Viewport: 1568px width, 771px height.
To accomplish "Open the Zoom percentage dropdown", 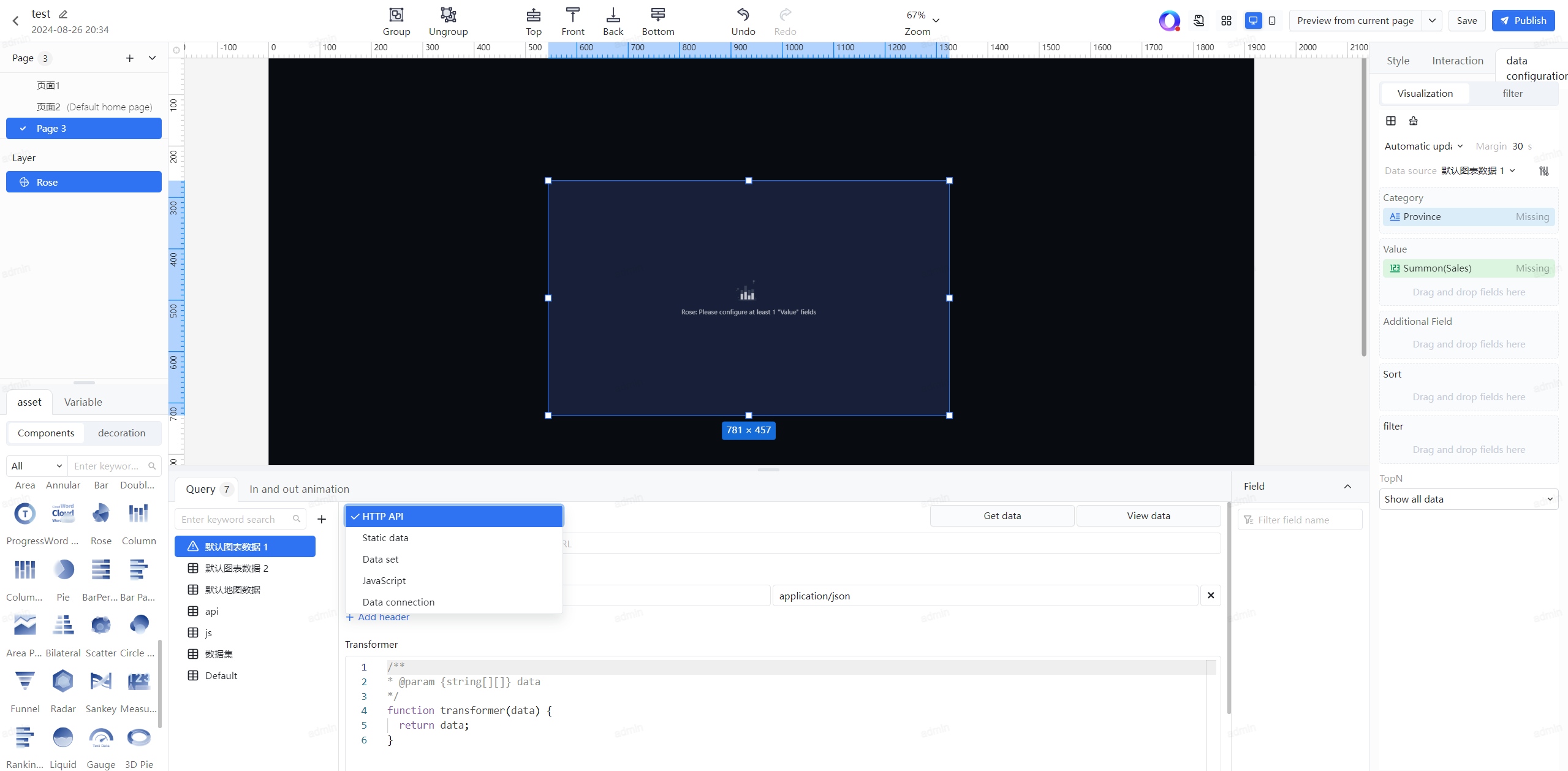I will (x=922, y=16).
